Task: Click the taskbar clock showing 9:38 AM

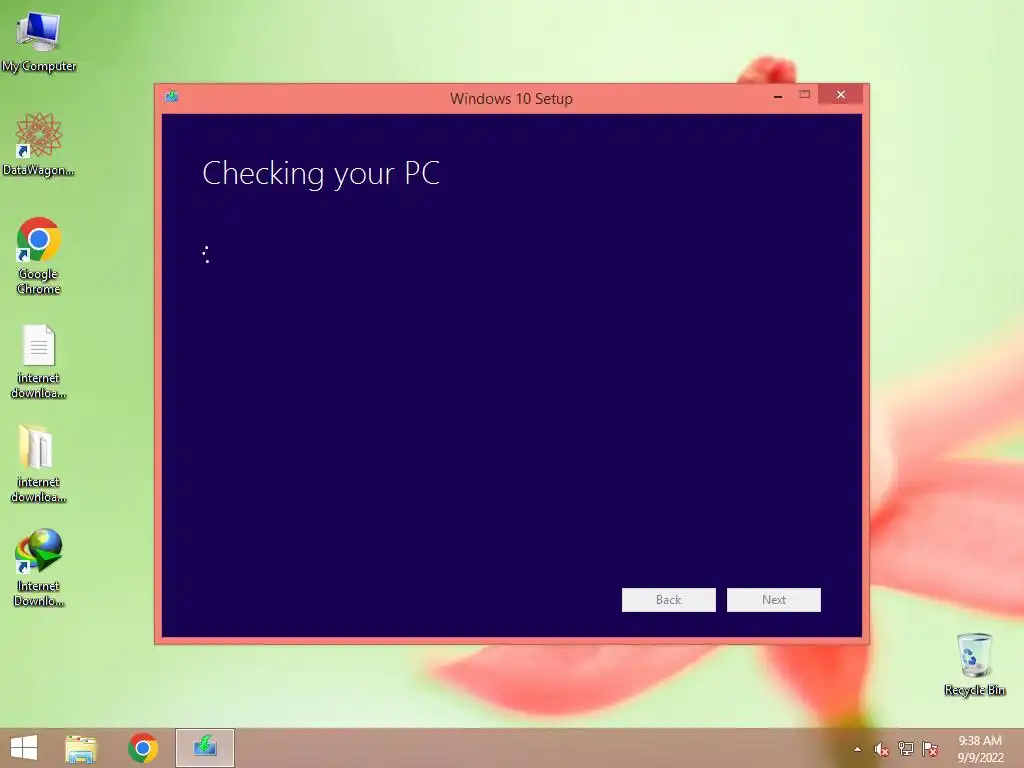Action: pos(980,749)
